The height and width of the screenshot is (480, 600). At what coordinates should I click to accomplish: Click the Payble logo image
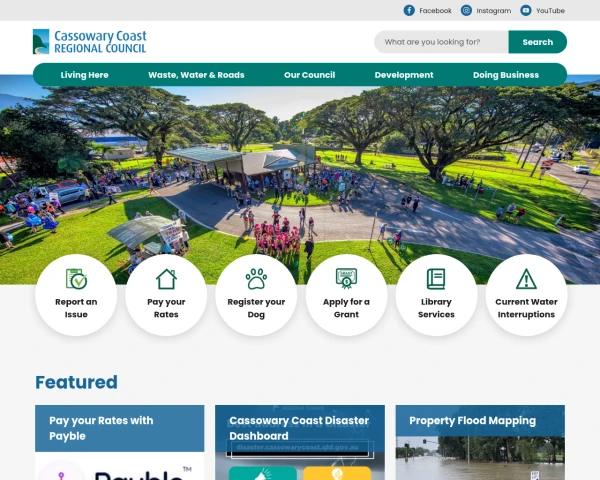pyautogui.click(x=119, y=466)
